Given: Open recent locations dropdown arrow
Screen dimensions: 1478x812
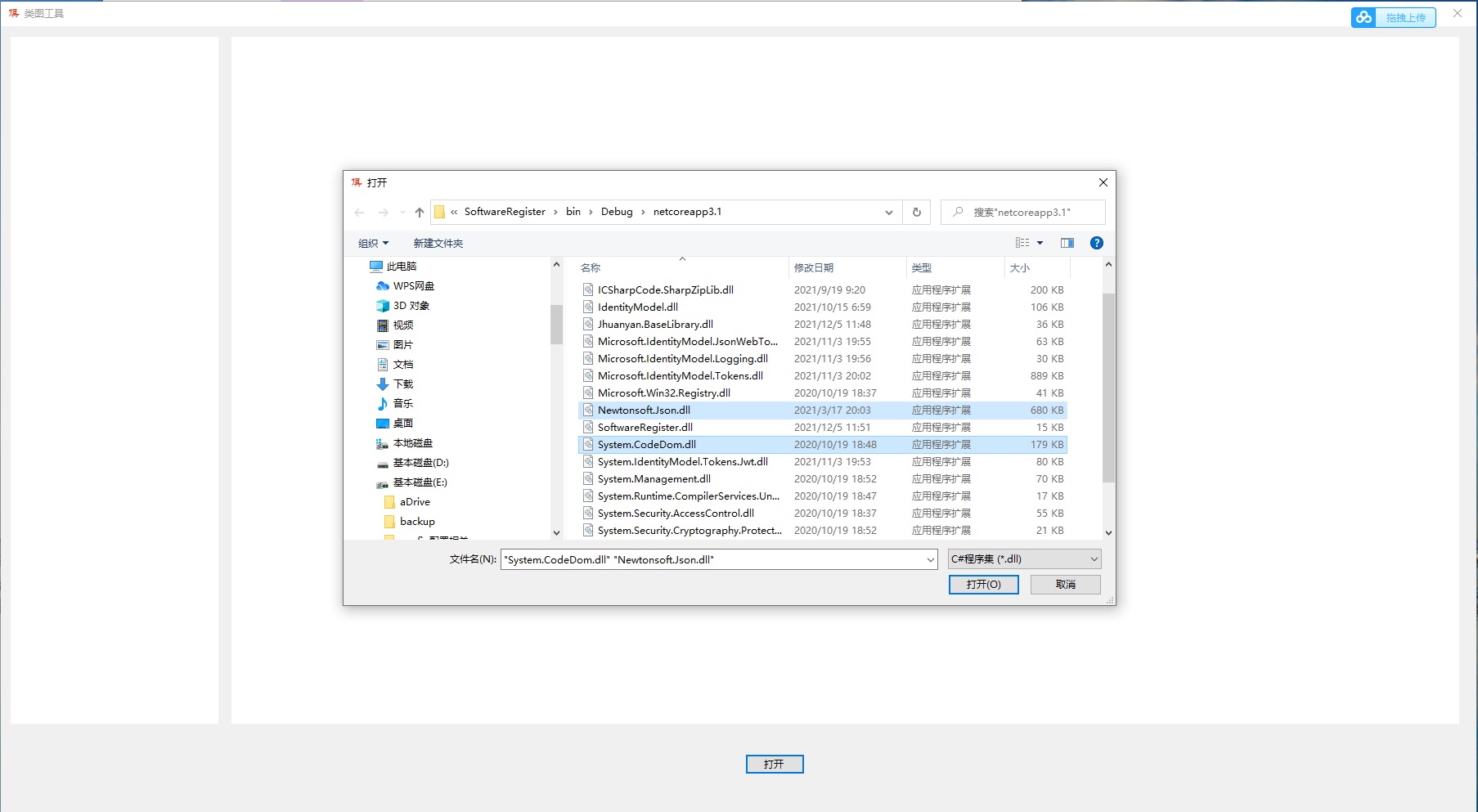Looking at the screenshot, I should pyautogui.click(x=402, y=213).
